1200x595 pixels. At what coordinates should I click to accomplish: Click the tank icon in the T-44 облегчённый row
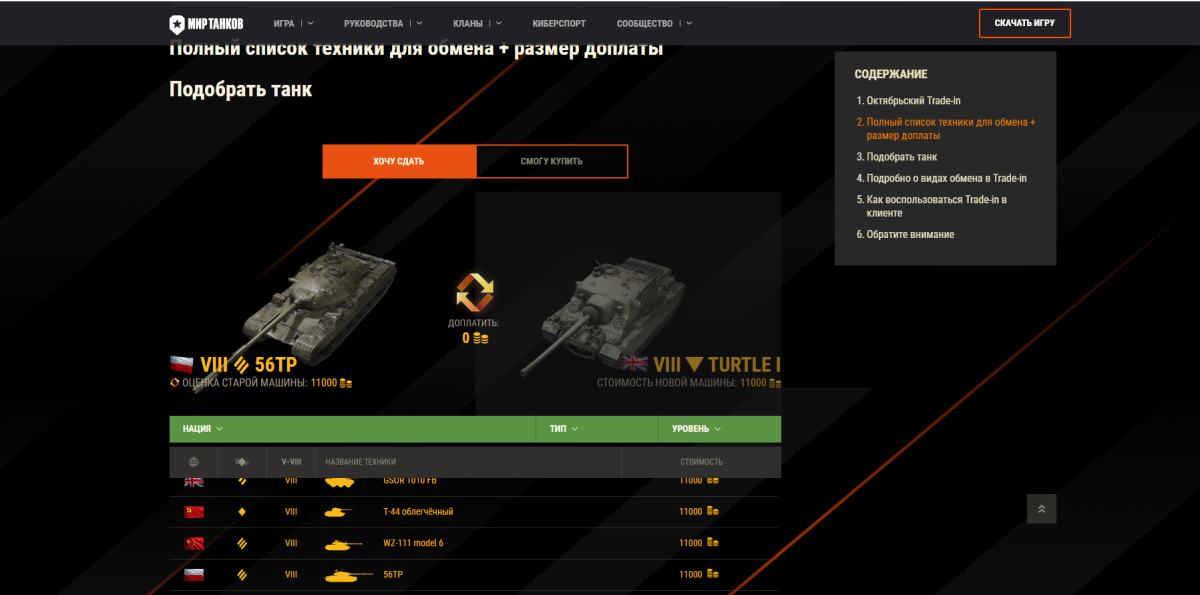tap(338, 512)
